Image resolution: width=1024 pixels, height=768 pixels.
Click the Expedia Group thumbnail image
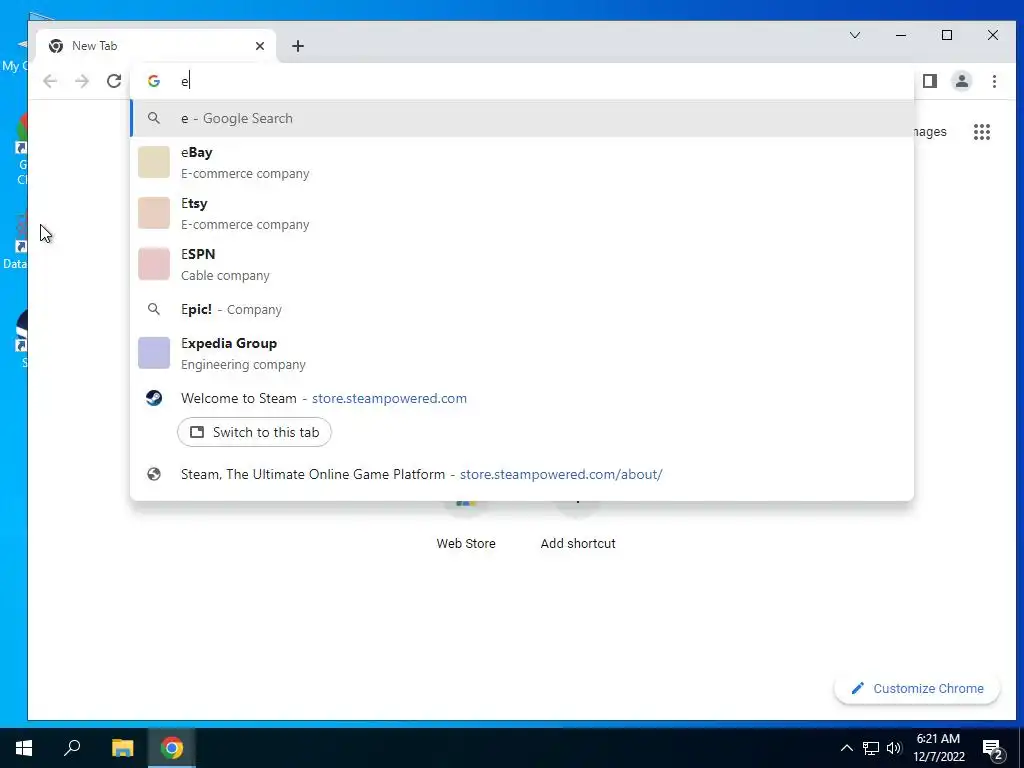pos(154,353)
